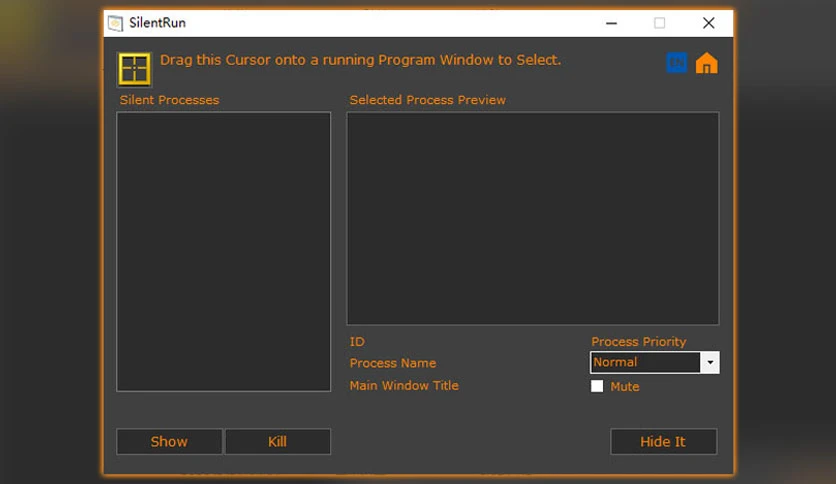Click the Hide It button
The height and width of the screenshot is (484, 836).
tap(663, 441)
